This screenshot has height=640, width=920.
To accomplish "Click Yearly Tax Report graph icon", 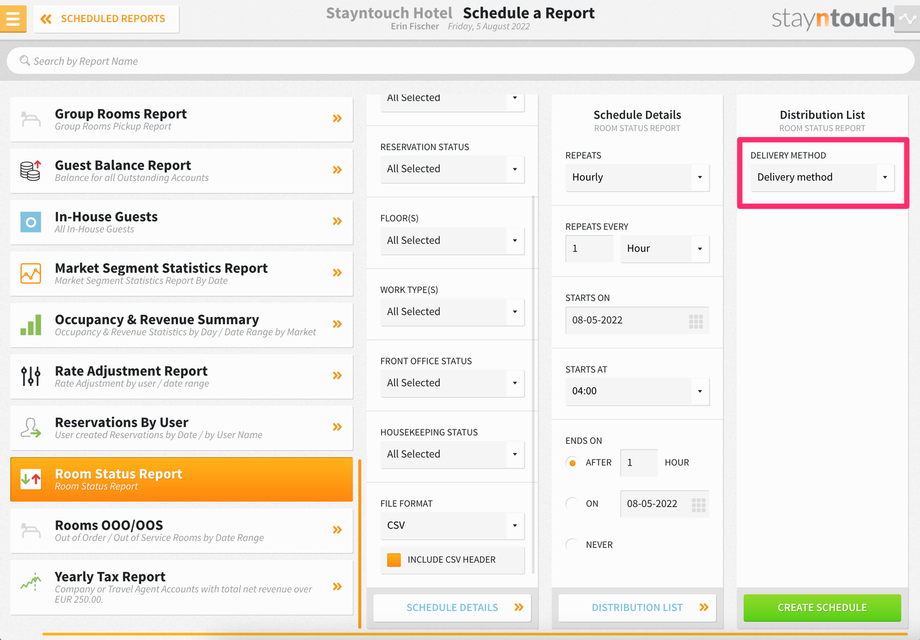I will [31, 581].
